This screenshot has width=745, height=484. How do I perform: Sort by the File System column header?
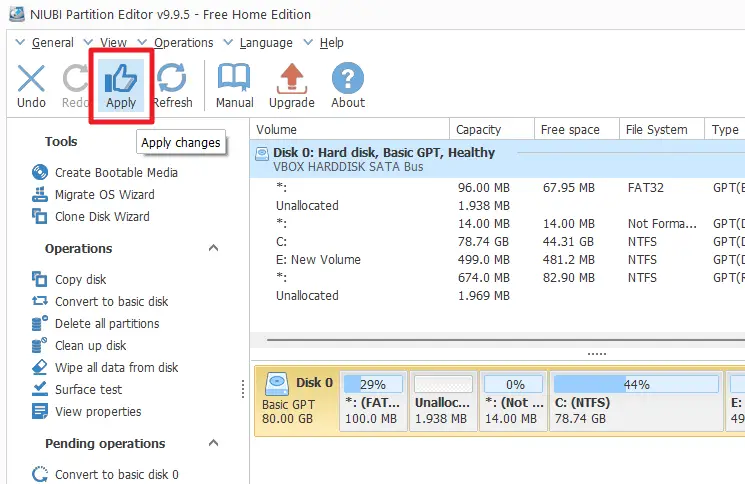662,130
